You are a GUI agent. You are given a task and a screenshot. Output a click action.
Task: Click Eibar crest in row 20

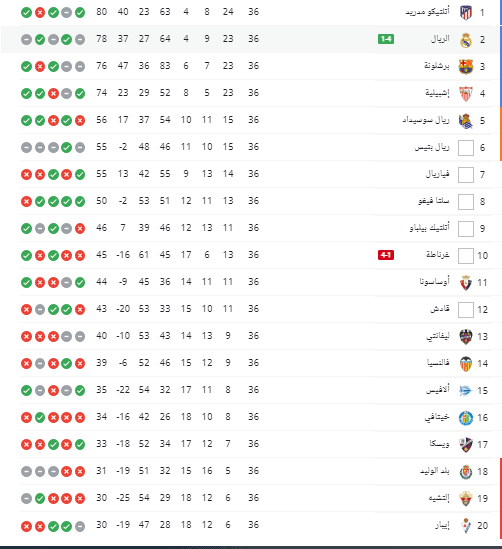coord(466,526)
